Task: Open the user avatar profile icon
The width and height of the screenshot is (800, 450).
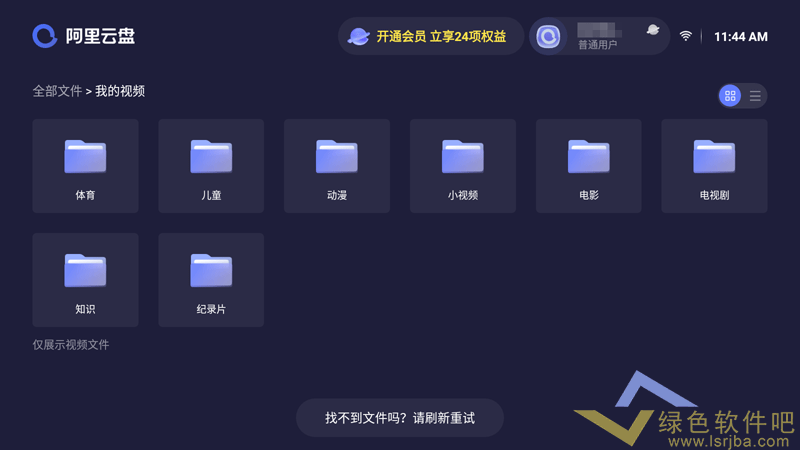Action: point(548,36)
